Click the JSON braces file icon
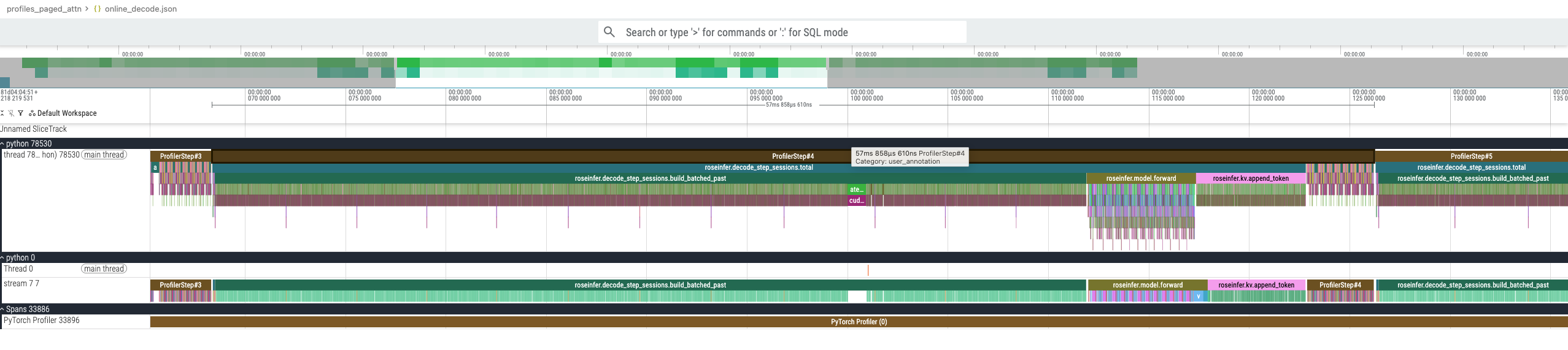The height and width of the screenshot is (350, 1568). pyautogui.click(x=97, y=9)
